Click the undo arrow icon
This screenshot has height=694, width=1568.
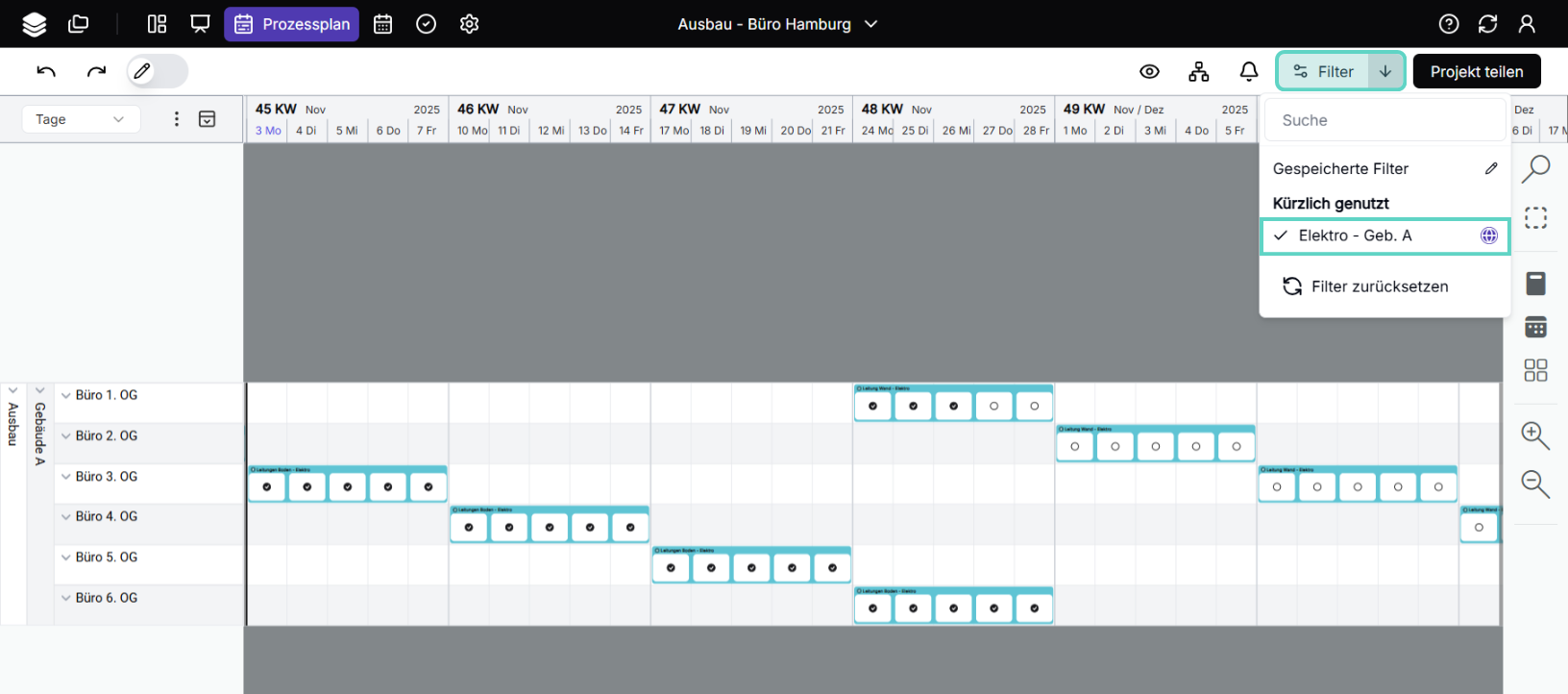coord(46,71)
